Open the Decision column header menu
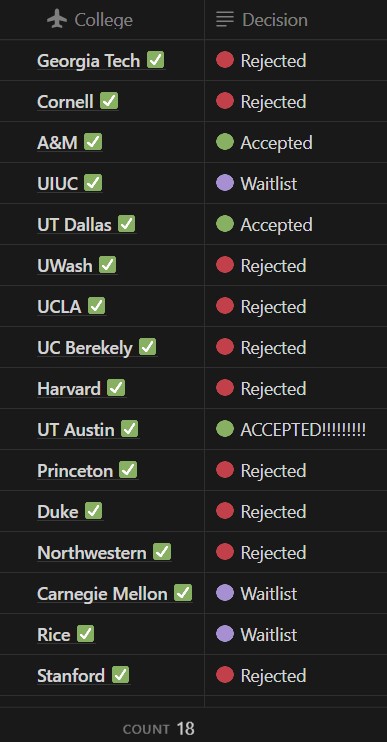 click(296, 19)
